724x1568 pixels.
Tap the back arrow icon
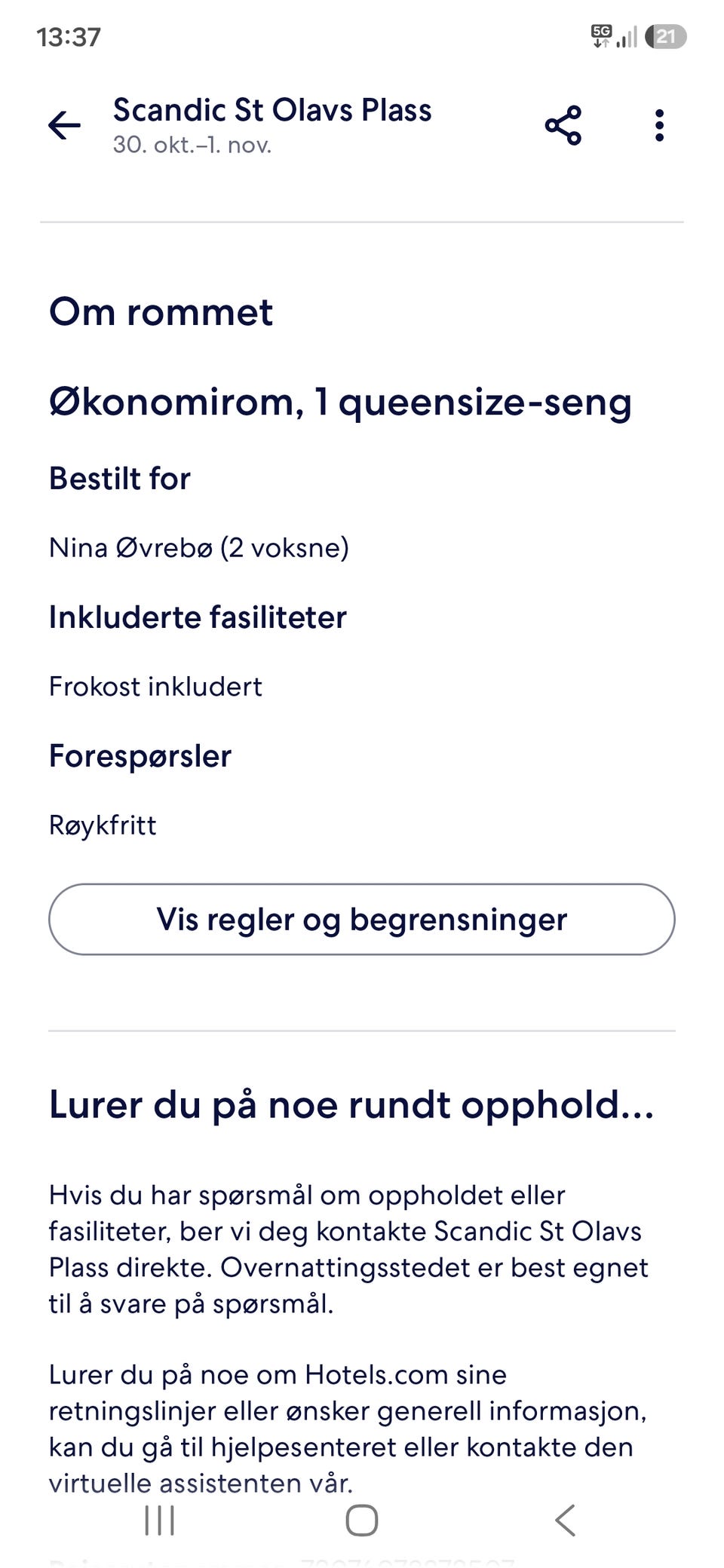pyautogui.click(x=64, y=125)
